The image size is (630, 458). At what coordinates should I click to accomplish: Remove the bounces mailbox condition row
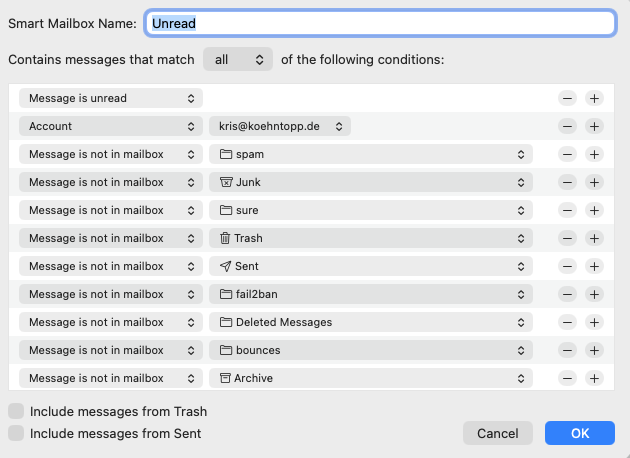point(567,351)
